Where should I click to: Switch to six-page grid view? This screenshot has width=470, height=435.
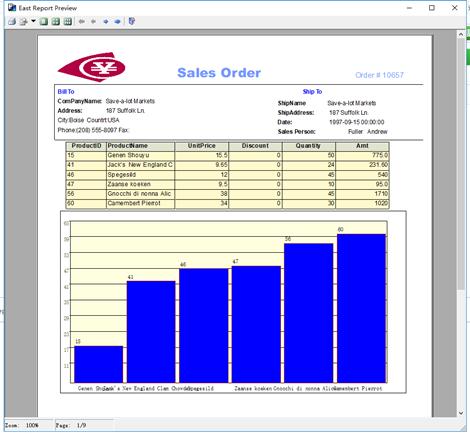68,22
